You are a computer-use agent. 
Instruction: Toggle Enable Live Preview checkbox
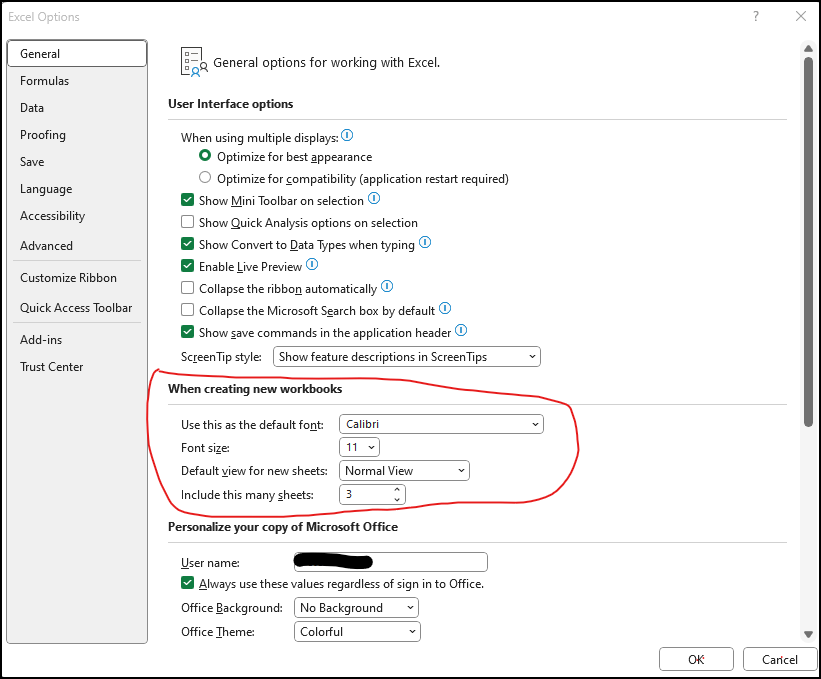(x=187, y=266)
